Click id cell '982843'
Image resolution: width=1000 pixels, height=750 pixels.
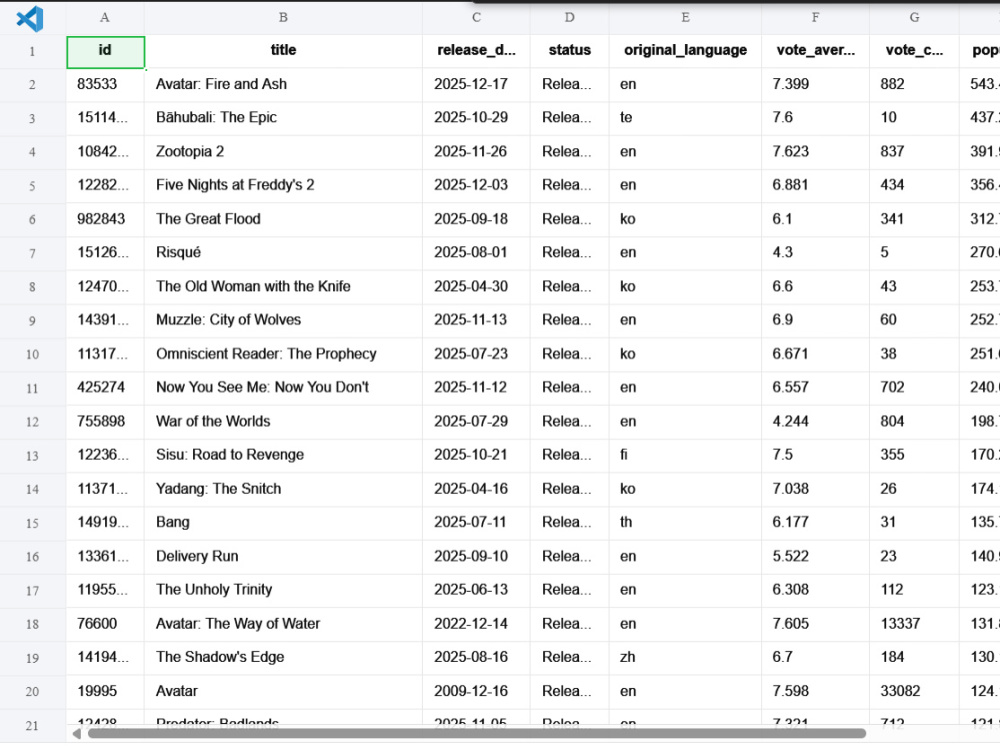[x=105, y=219]
